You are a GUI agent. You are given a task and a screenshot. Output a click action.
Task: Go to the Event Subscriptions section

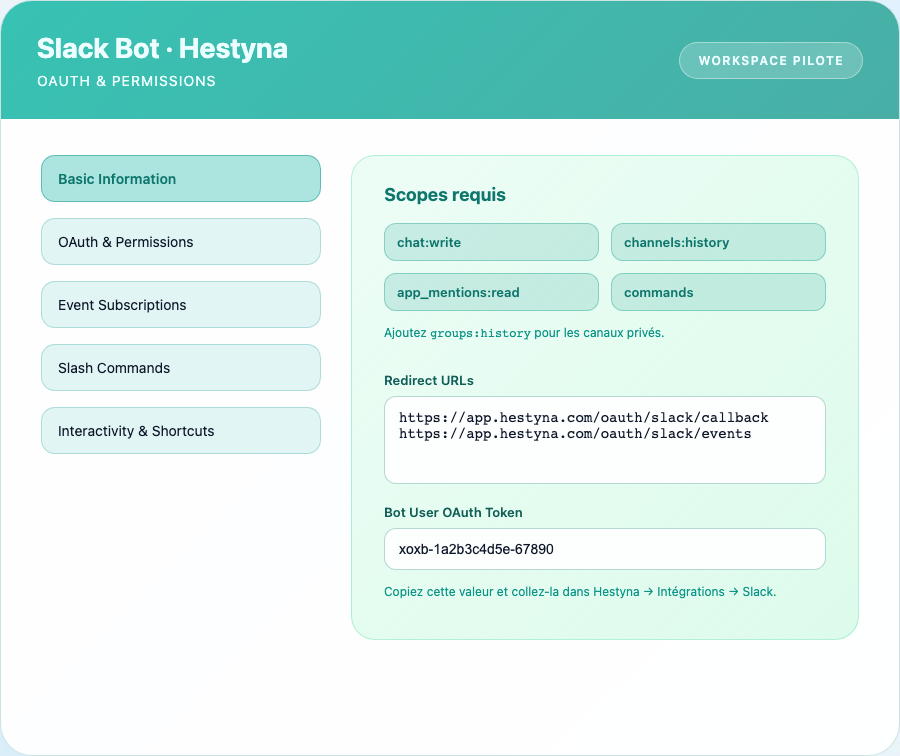point(180,305)
